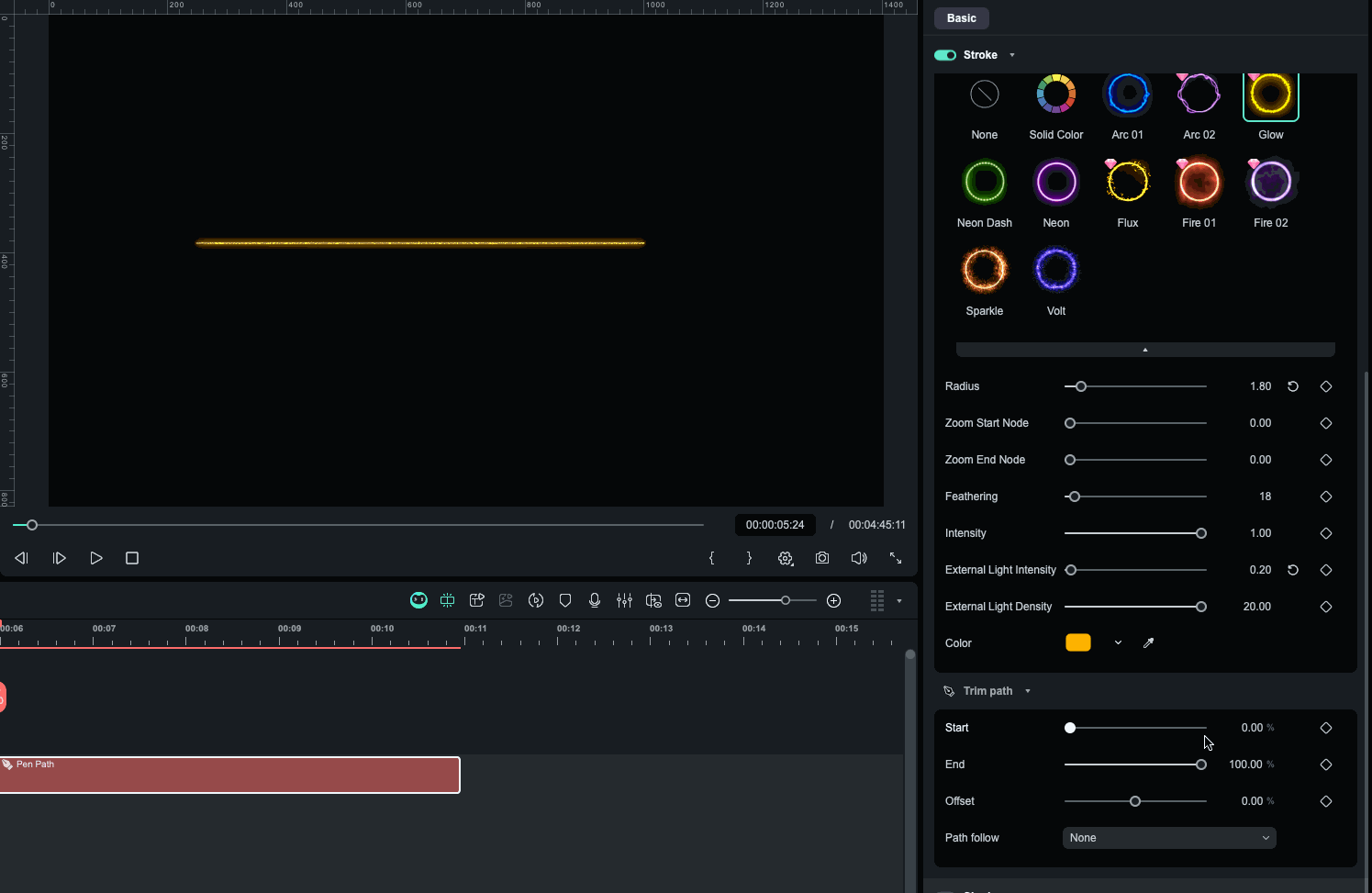This screenshot has height=893, width=1372.
Task: Take a snapshot of the preview frame
Action: click(821, 557)
